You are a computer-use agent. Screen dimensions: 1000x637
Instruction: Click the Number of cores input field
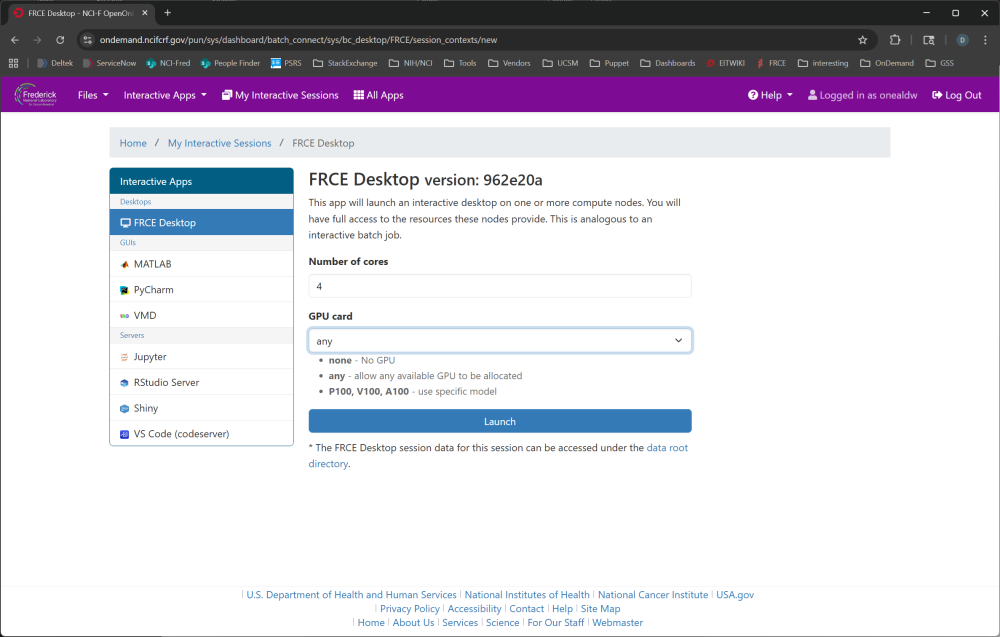pos(499,286)
